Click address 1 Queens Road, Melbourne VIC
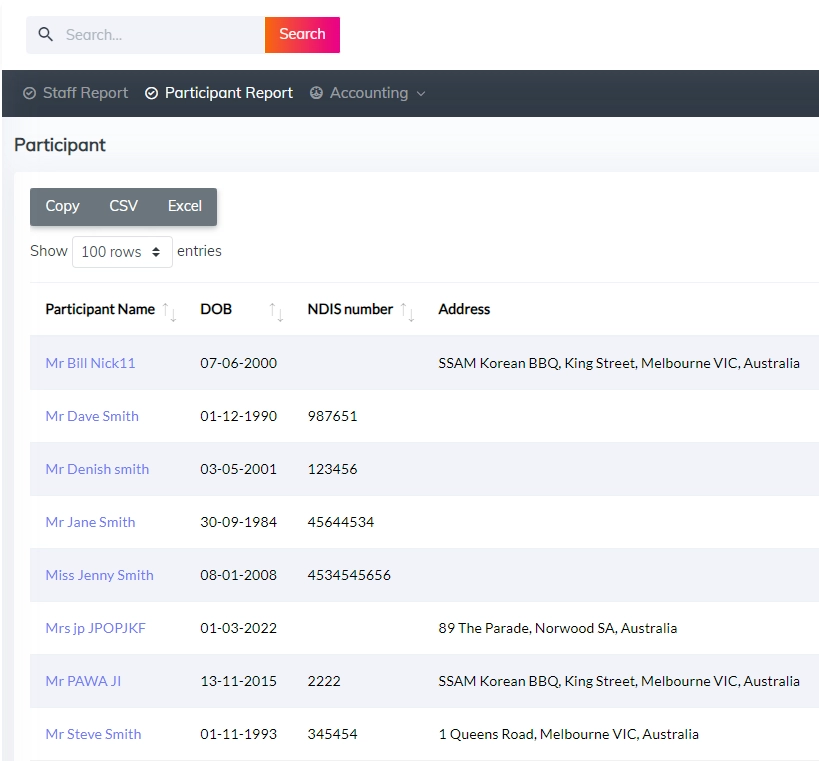The height and width of the screenshot is (761, 819). coord(569,734)
